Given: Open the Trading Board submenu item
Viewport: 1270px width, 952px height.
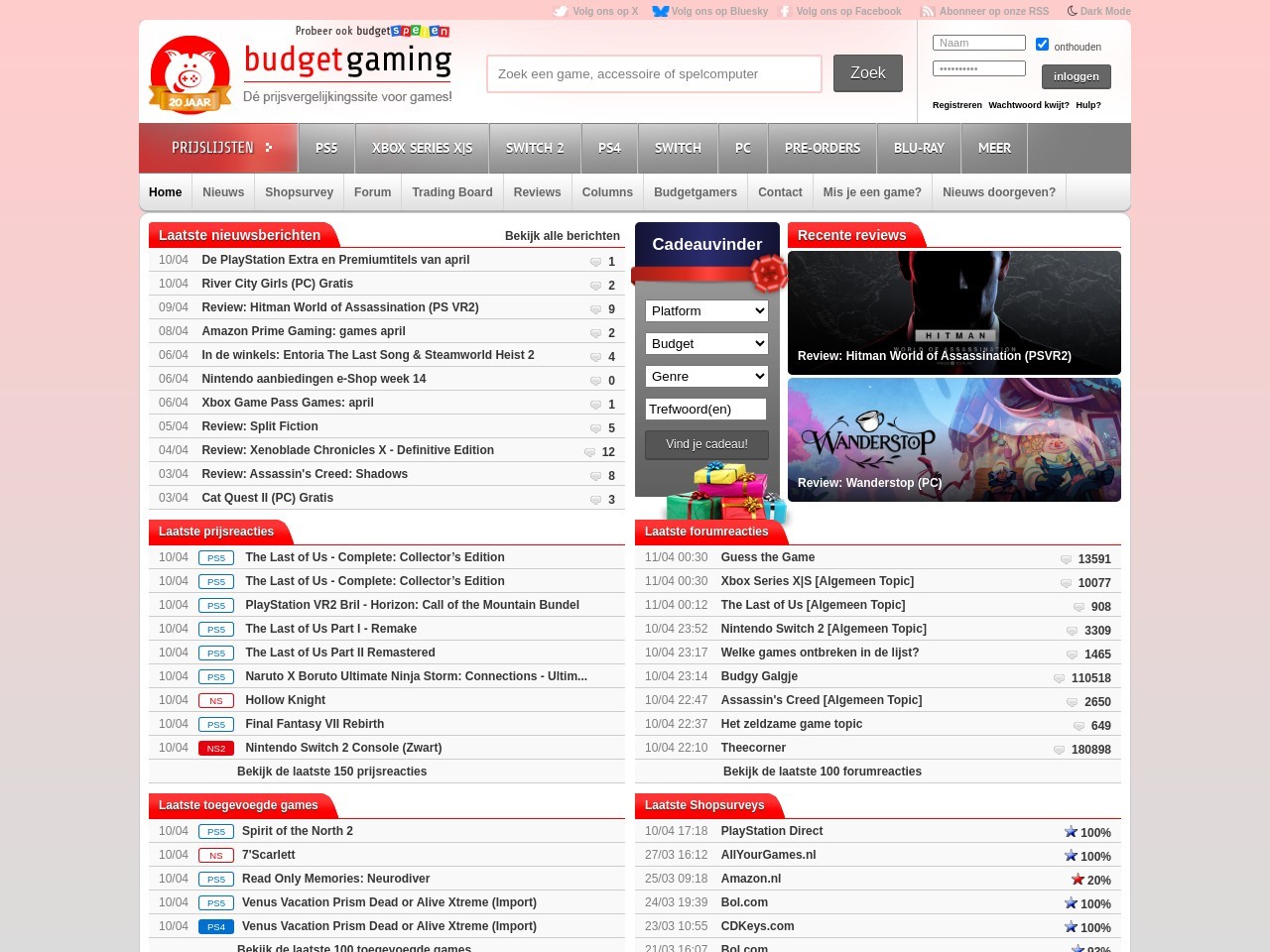Looking at the screenshot, I should [x=452, y=192].
